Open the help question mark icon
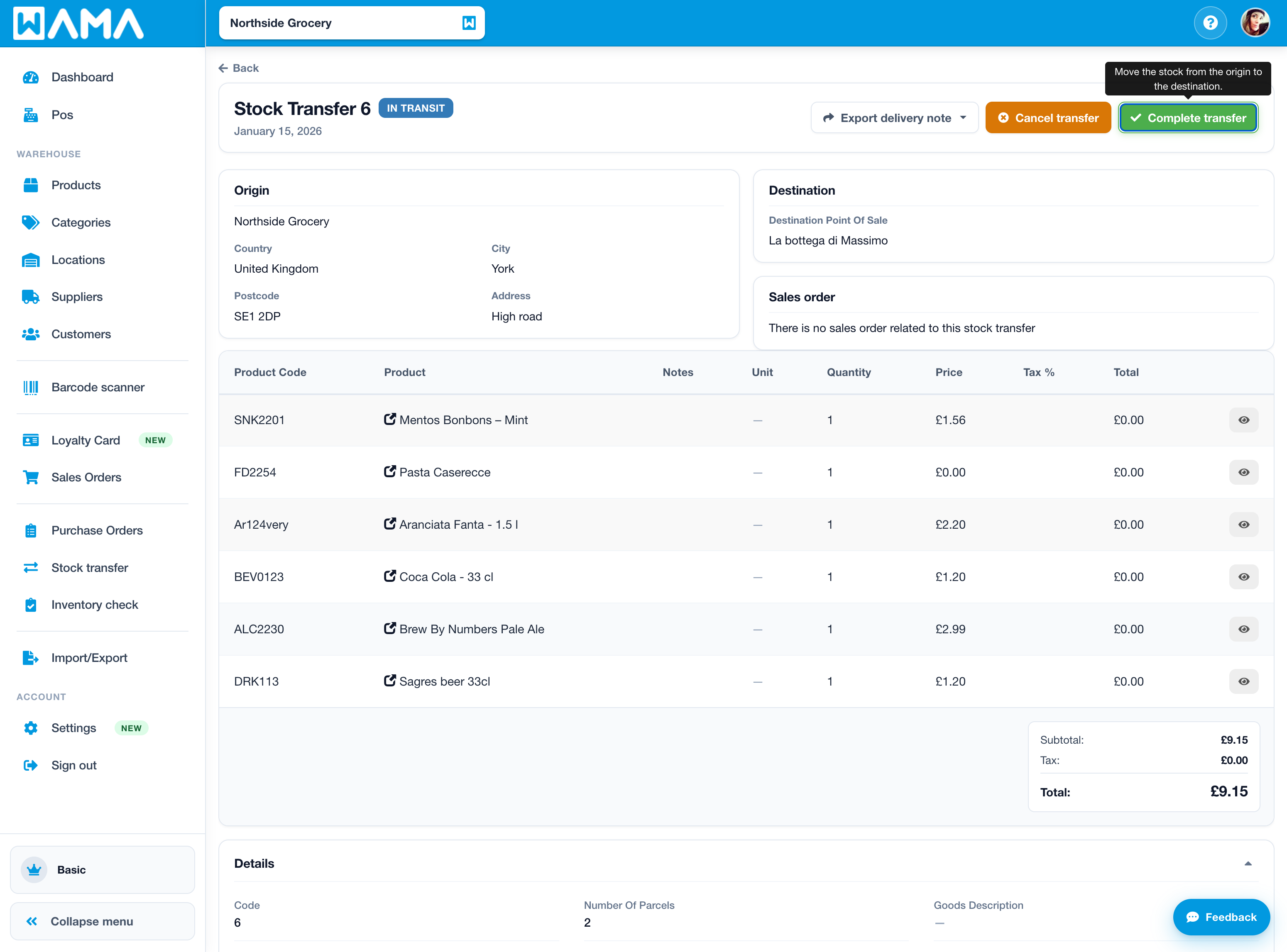 pos(1210,23)
